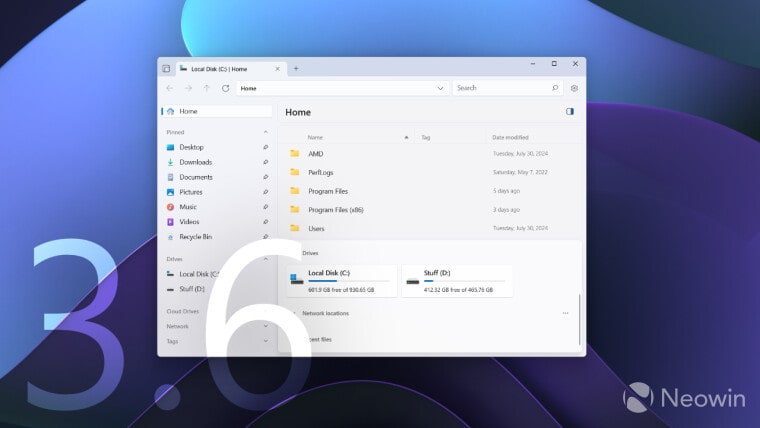The height and width of the screenshot is (428, 760).
Task: Go forward with the forward arrow
Action: (188, 88)
